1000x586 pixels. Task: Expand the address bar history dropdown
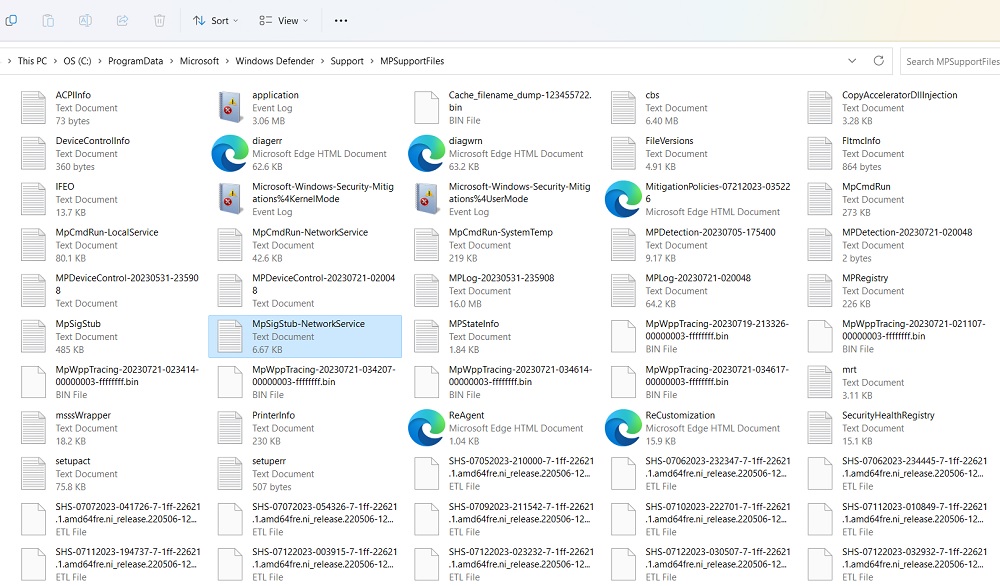coord(852,61)
